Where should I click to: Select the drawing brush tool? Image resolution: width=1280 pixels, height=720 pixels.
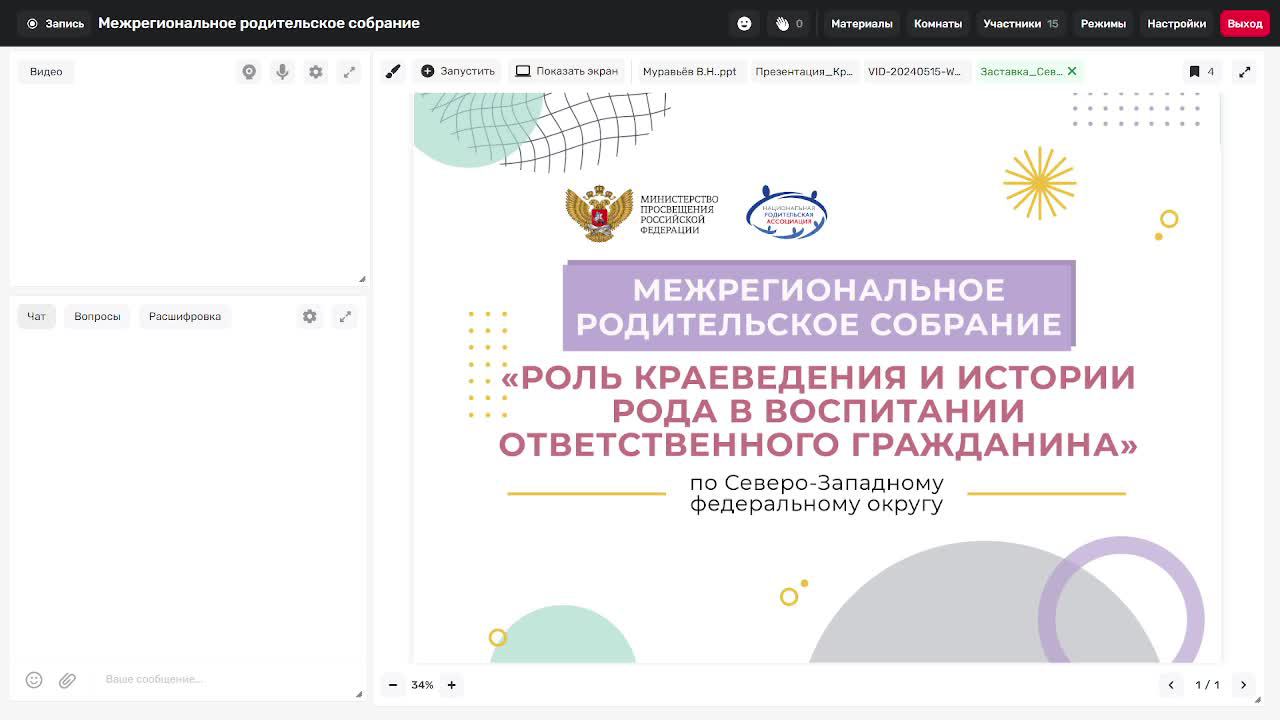coord(393,71)
